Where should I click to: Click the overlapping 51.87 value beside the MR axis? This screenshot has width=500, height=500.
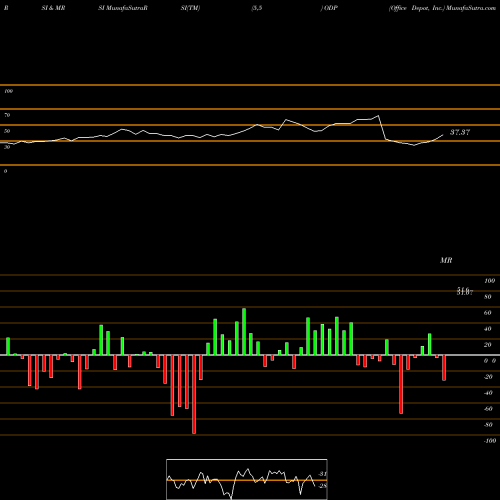pyautogui.click(x=465, y=291)
